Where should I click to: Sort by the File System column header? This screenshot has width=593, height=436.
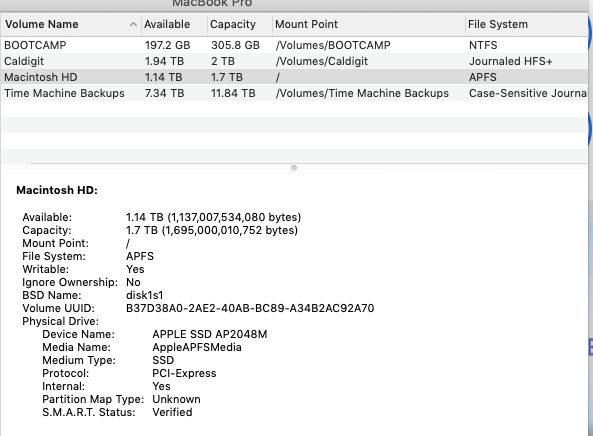click(526, 24)
